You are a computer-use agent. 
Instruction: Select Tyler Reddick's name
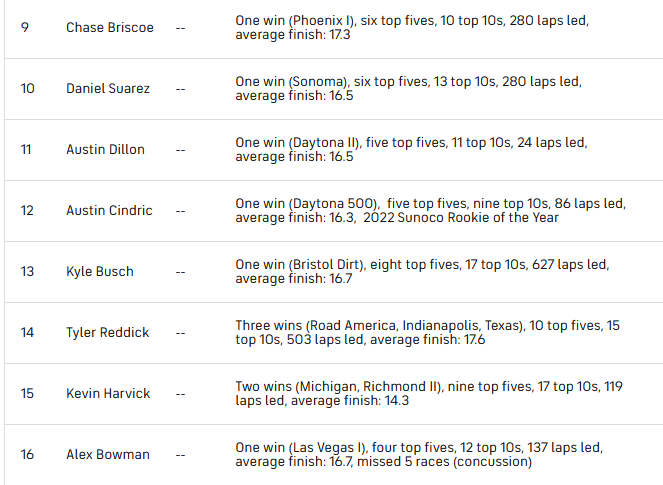point(108,332)
